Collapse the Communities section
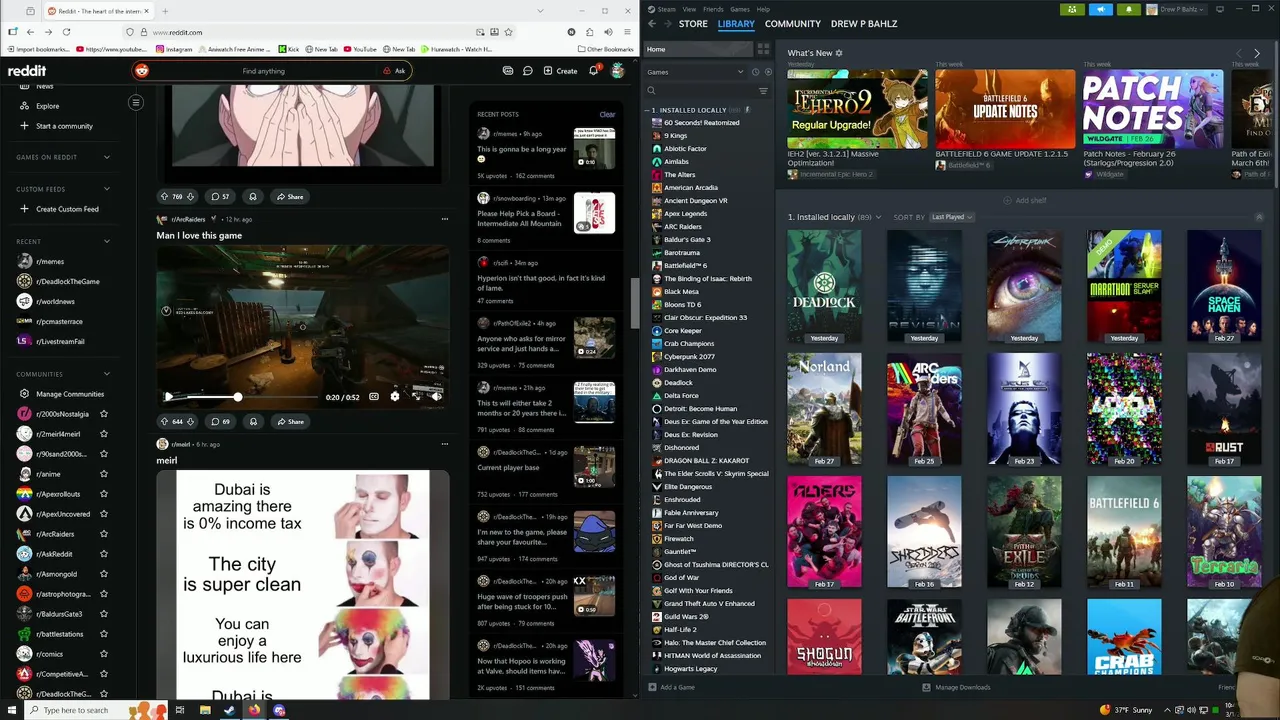Screen dimensions: 1280x720 click(x=107, y=374)
